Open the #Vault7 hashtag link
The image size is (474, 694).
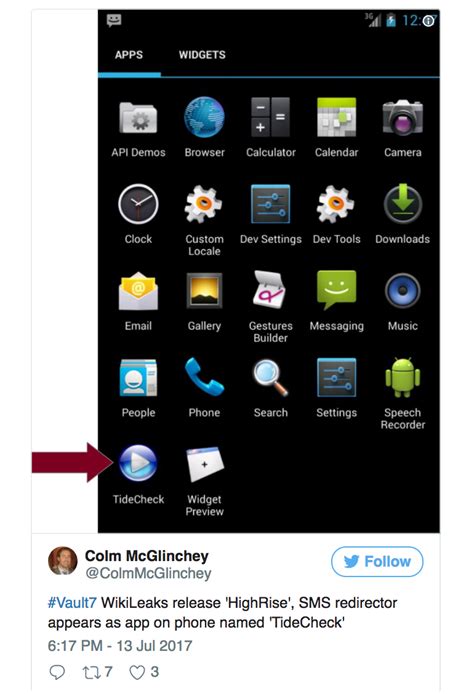tap(72, 603)
